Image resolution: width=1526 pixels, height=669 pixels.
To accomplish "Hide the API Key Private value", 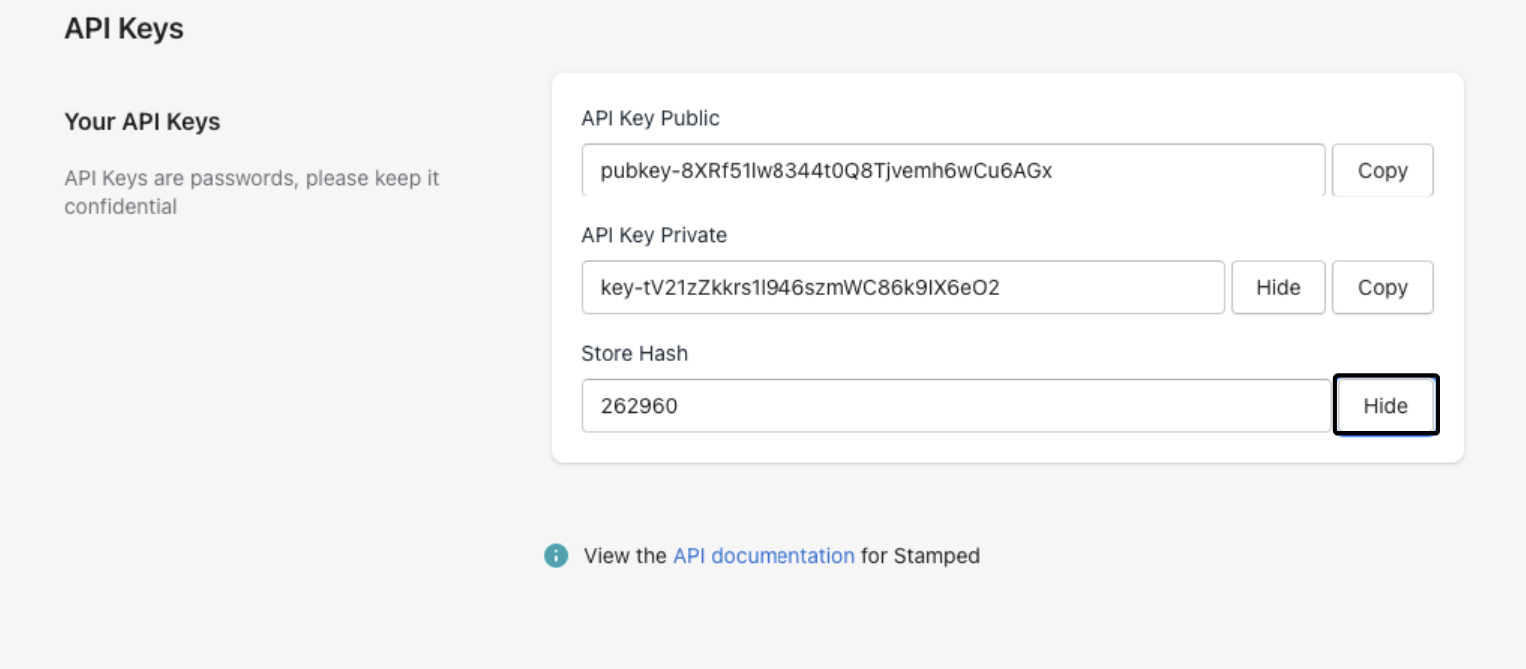I will (1278, 288).
